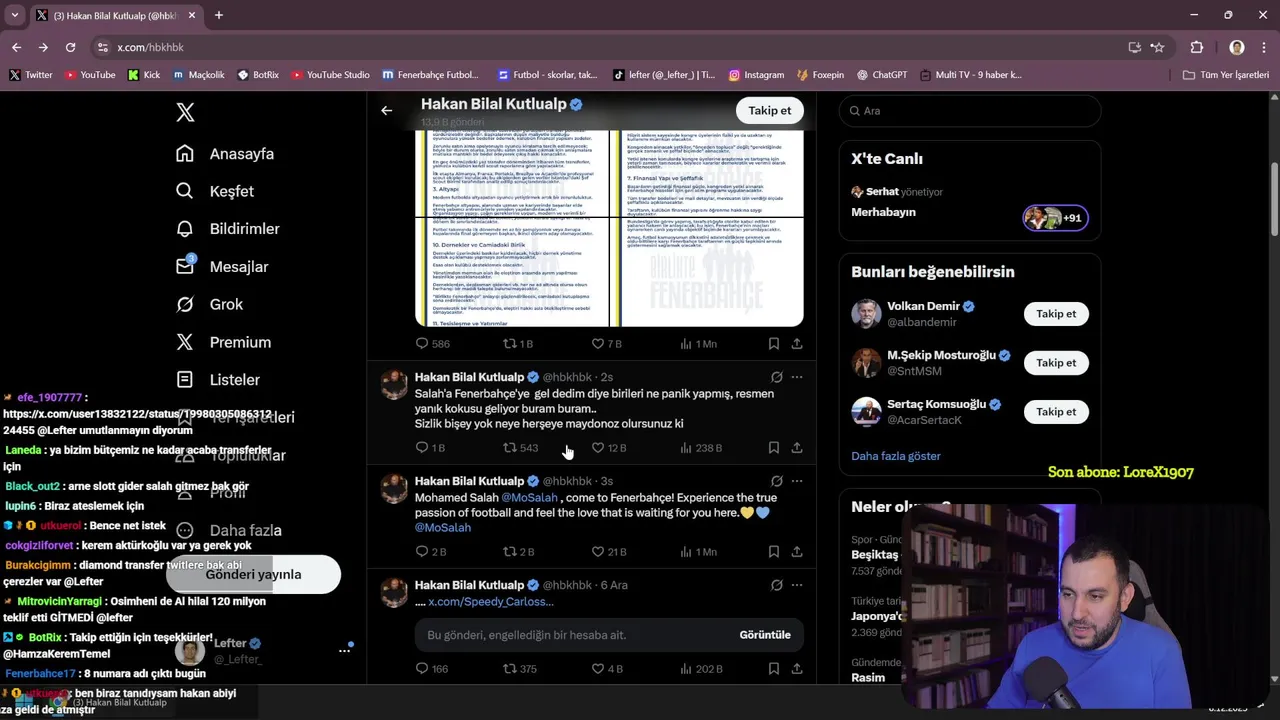Open the +91 live space listeners
This screenshot has height=720, width=1280.
[1055, 218]
